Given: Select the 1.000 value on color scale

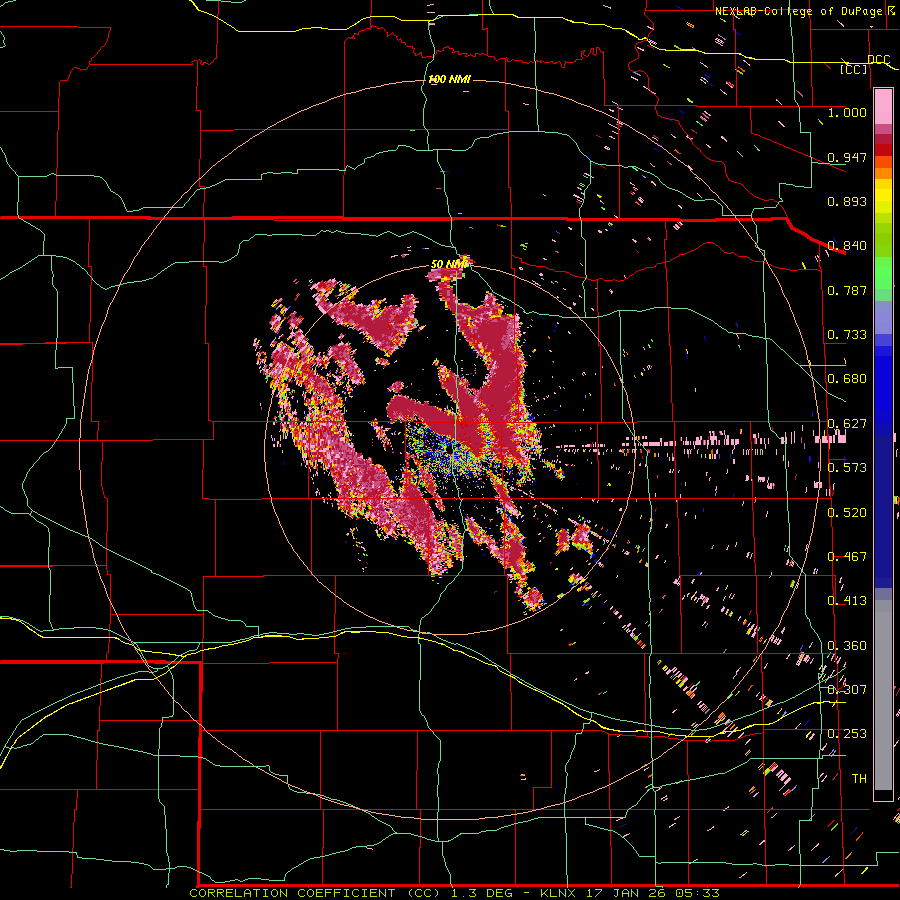Looking at the screenshot, I should coord(847,112).
